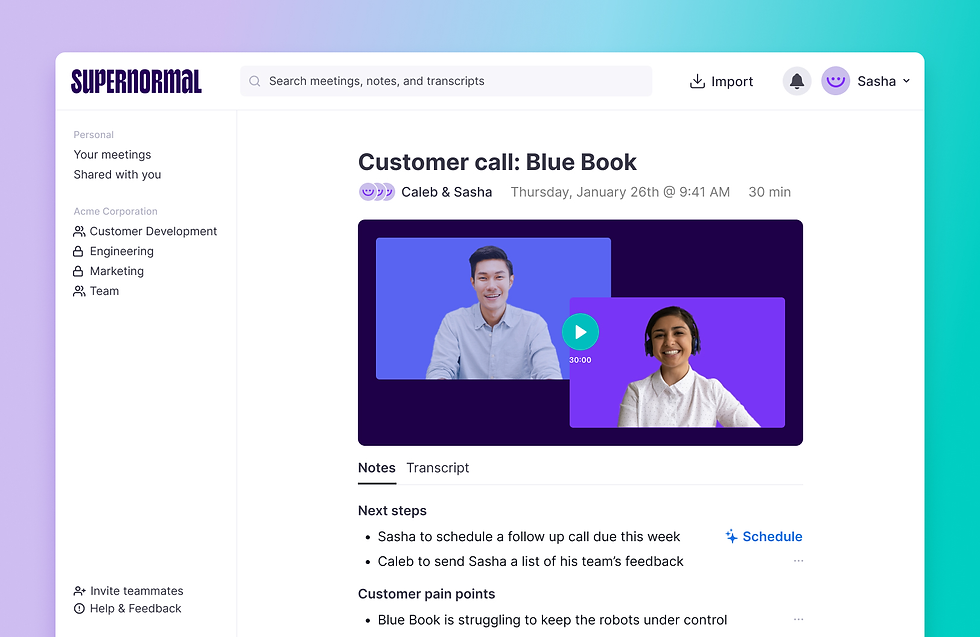This screenshot has width=980, height=637.
Task: Click the Customer pain points heading
Action: coord(426,594)
